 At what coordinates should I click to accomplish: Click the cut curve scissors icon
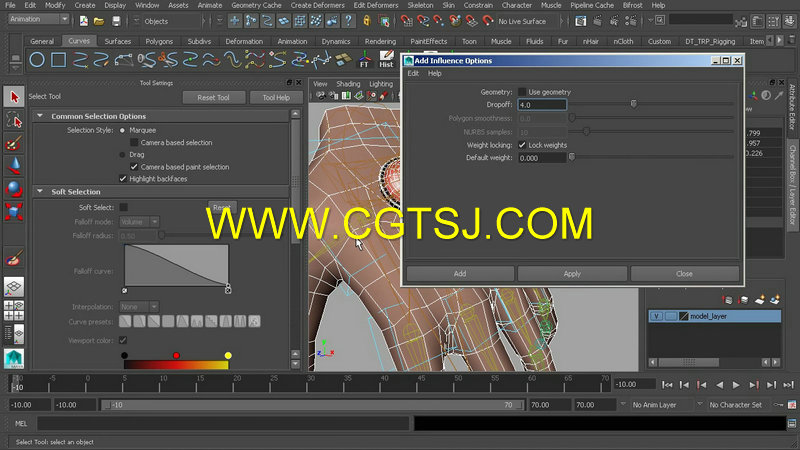click(x=168, y=60)
